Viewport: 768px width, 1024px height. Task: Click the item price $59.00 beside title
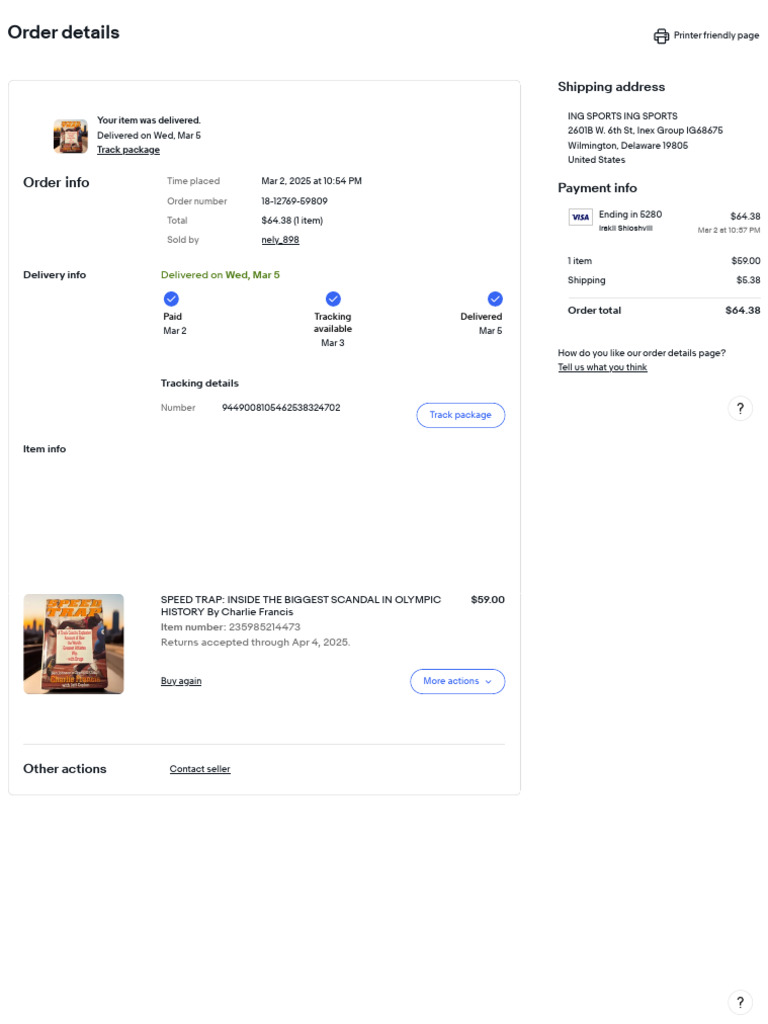(x=488, y=600)
